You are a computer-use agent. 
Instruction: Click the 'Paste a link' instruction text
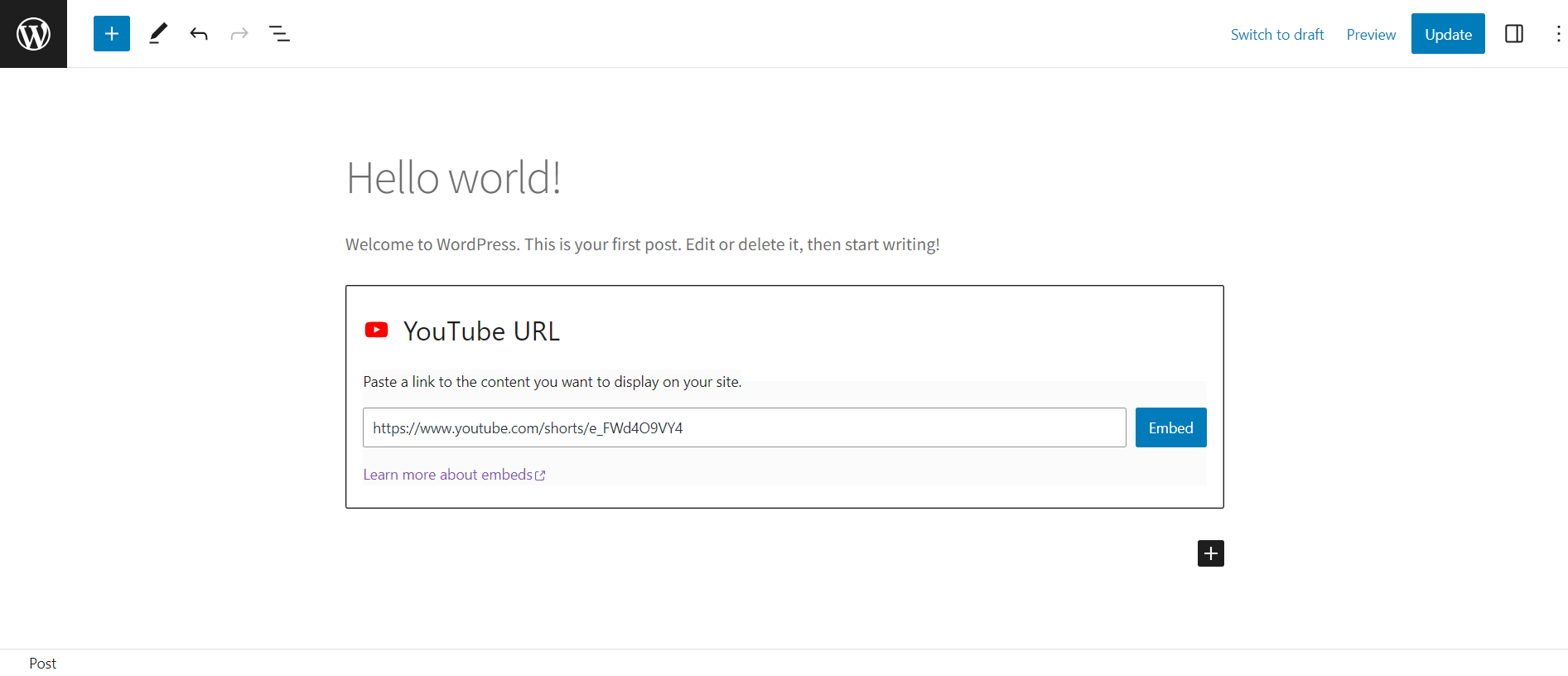click(x=552, y=382)
